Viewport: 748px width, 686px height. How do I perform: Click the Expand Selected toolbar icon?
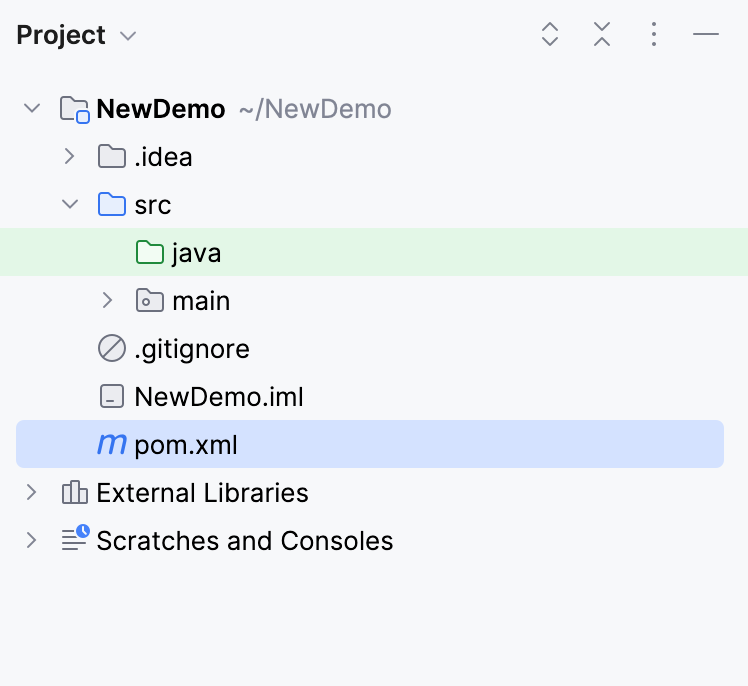click(x=549, y=35)
